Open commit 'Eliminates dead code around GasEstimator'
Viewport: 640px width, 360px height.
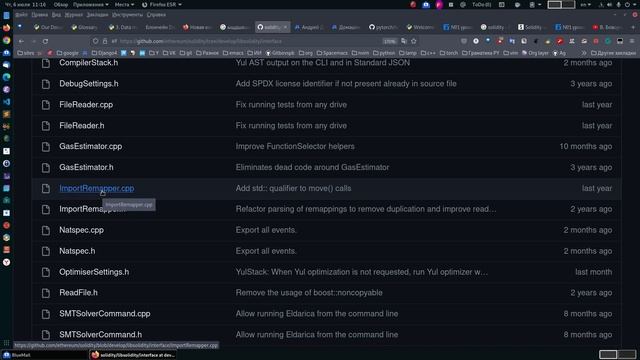(x=312, y=167)
